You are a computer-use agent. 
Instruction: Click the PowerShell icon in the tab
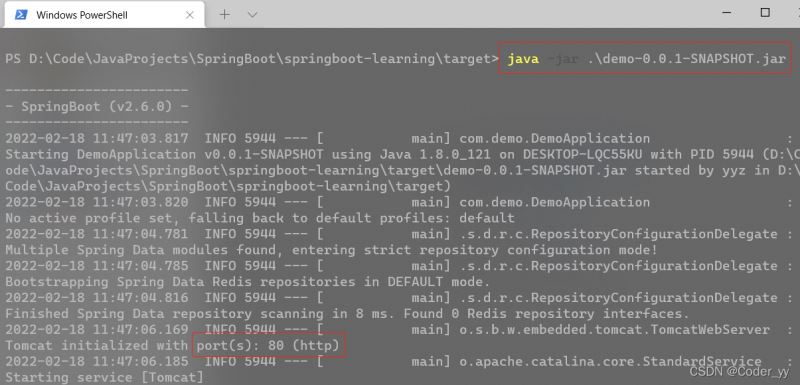tap(21, 15)
